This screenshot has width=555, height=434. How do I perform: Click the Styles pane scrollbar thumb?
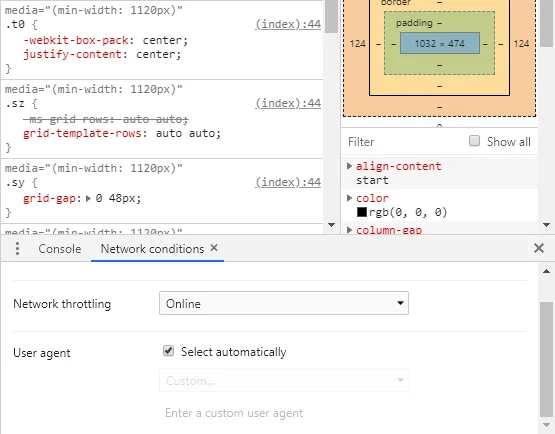pyautogui.click(x=332, y=16)
